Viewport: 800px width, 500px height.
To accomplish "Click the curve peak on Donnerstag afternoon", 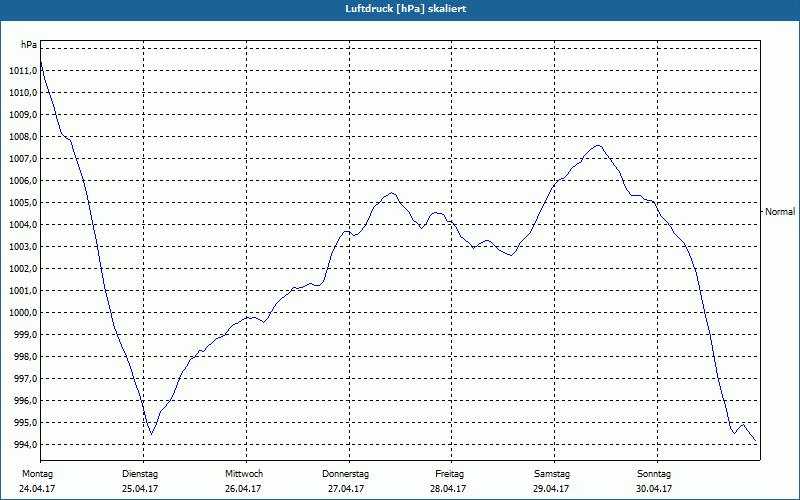I will click(391, 192).
